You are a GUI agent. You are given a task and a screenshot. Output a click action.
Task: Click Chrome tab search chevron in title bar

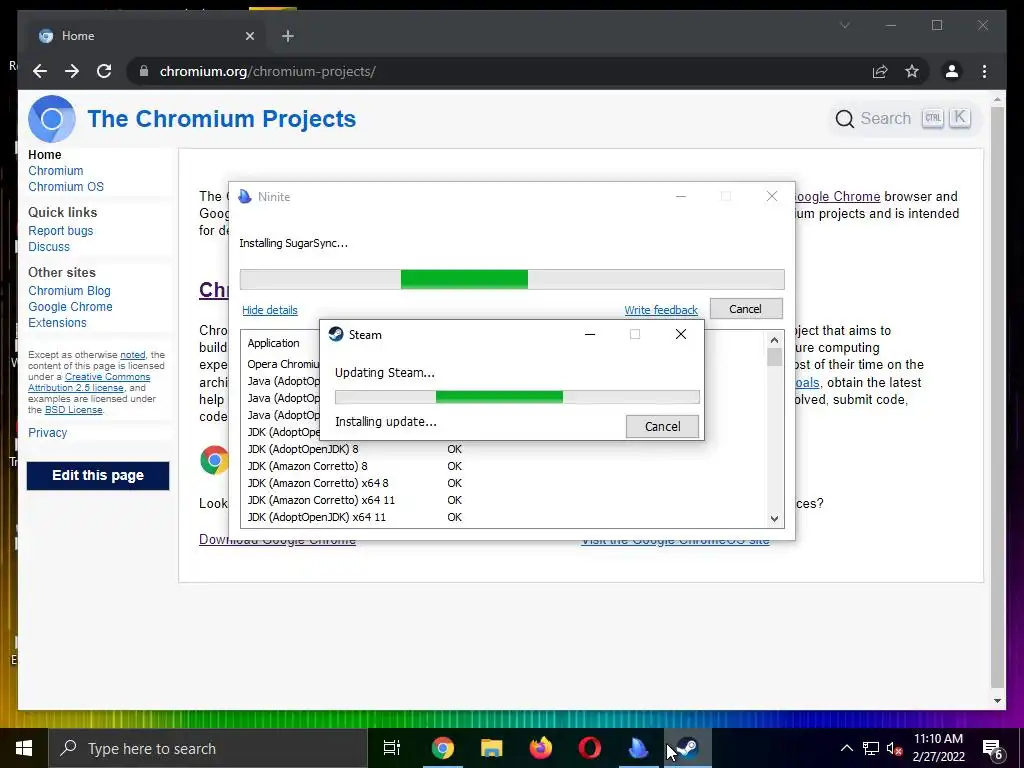[x=844, y=25]
